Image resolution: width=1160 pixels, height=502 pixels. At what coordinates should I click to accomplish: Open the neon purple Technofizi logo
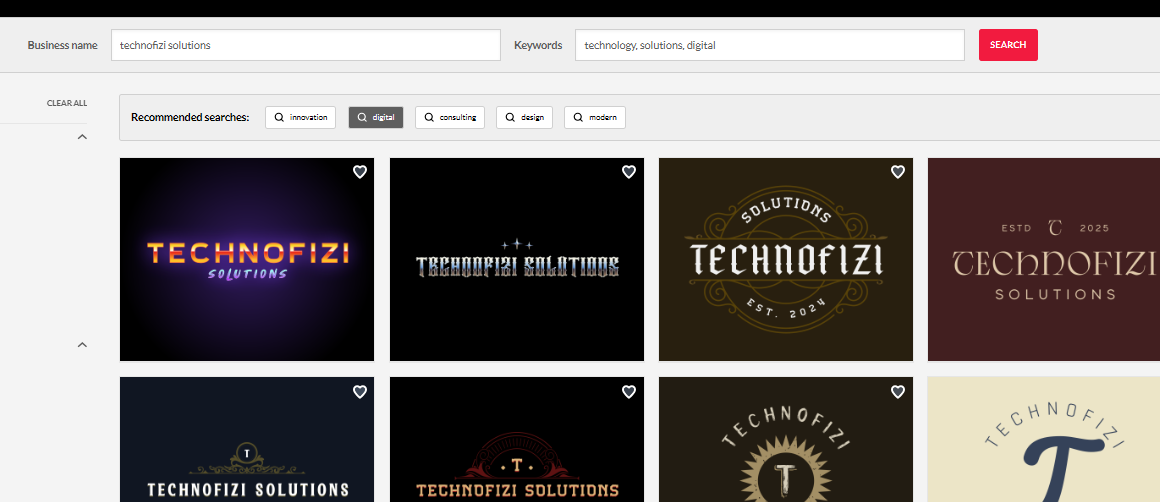click(247, 260)
